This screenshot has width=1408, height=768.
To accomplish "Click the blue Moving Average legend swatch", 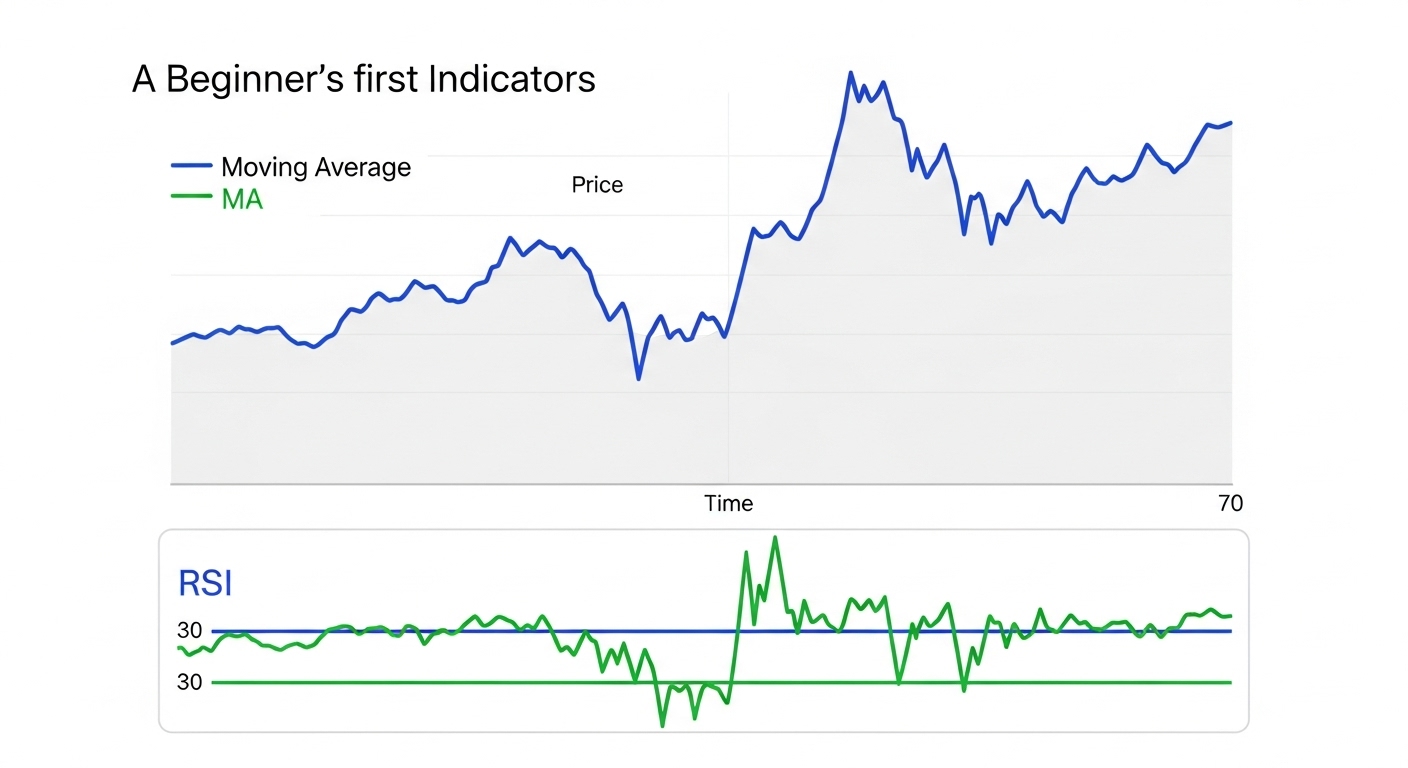I will pyautogui.click(x=192, y=166).
